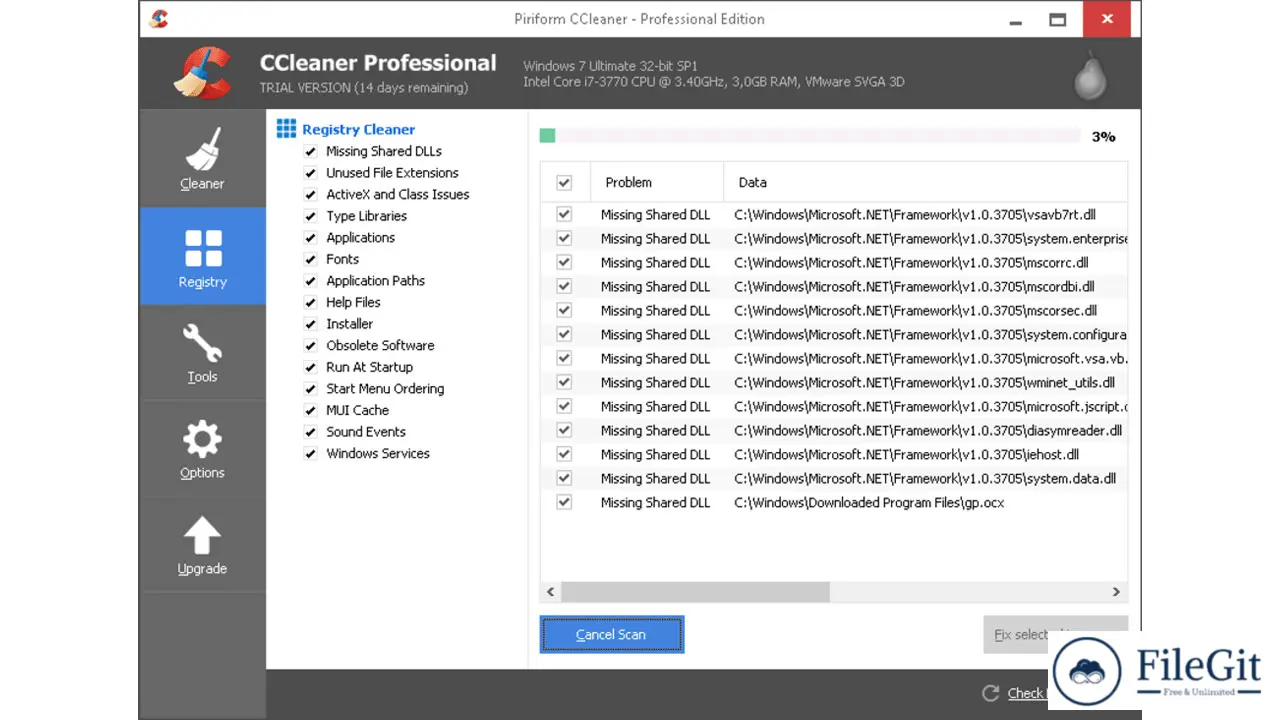Click the Check for updates link

pyautogui.click(x=1027, y=693)
